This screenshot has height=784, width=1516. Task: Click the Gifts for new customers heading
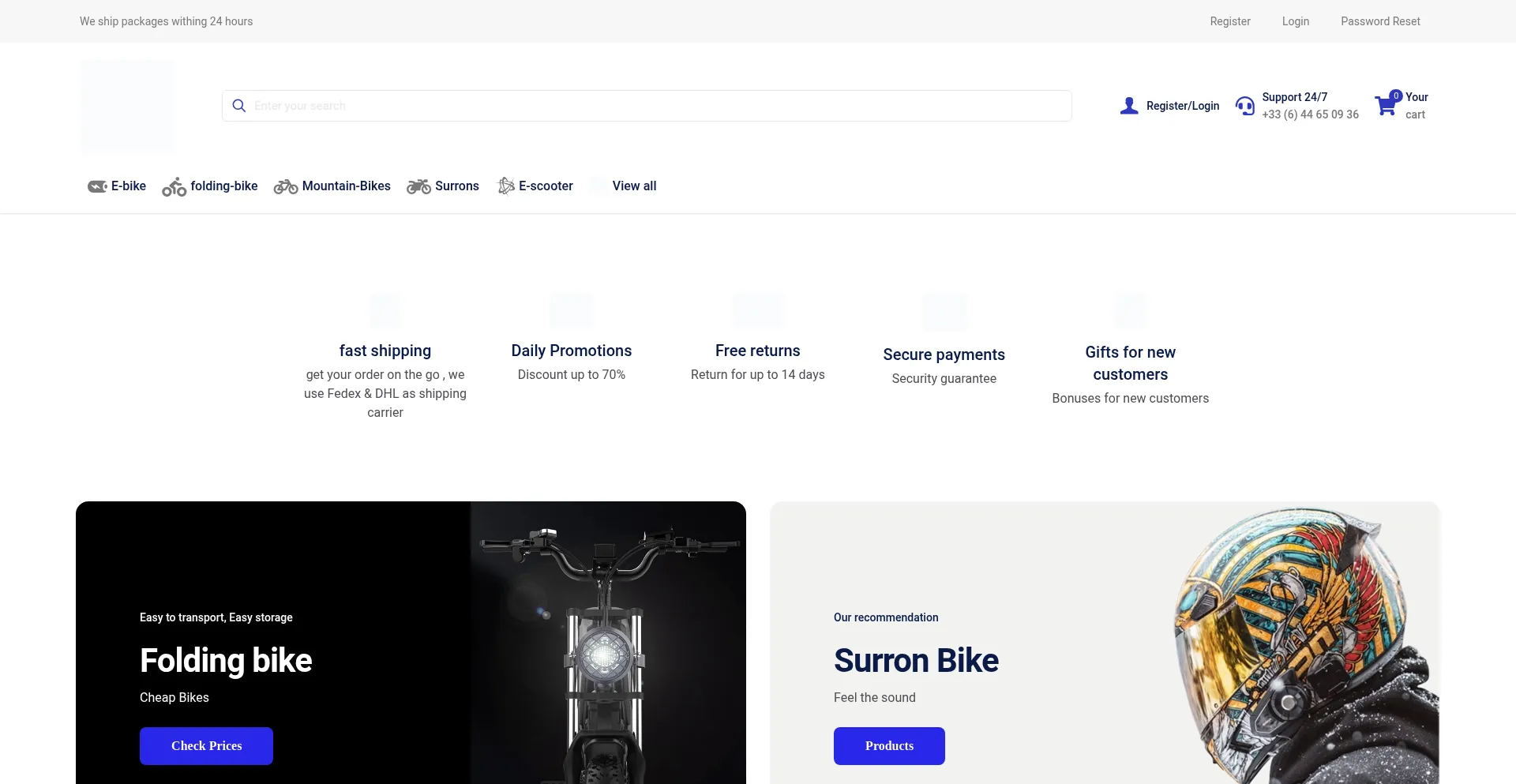click(x=1131, y=363)
